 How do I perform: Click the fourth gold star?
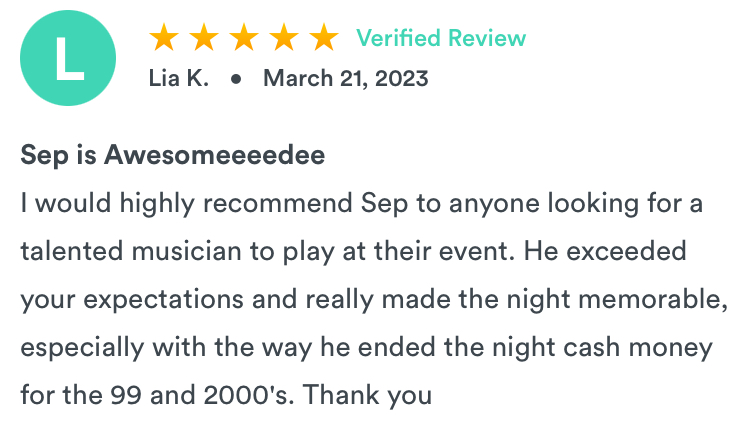284,37
